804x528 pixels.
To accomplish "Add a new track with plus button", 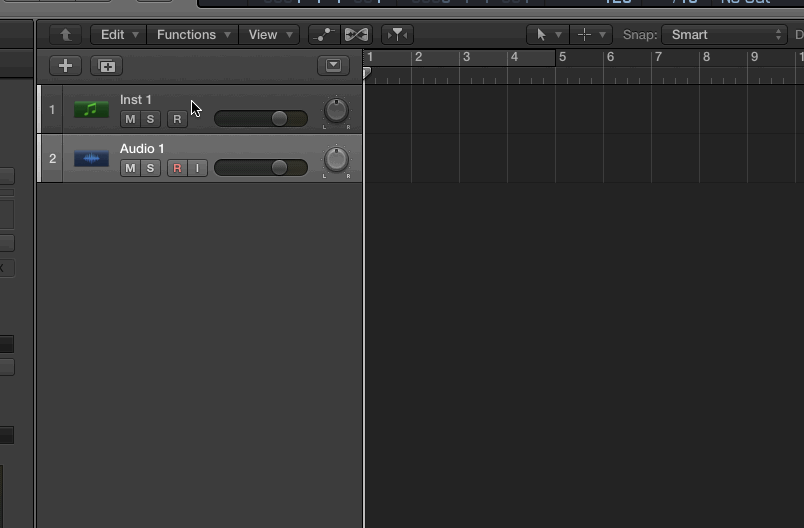I will [66, 66].
